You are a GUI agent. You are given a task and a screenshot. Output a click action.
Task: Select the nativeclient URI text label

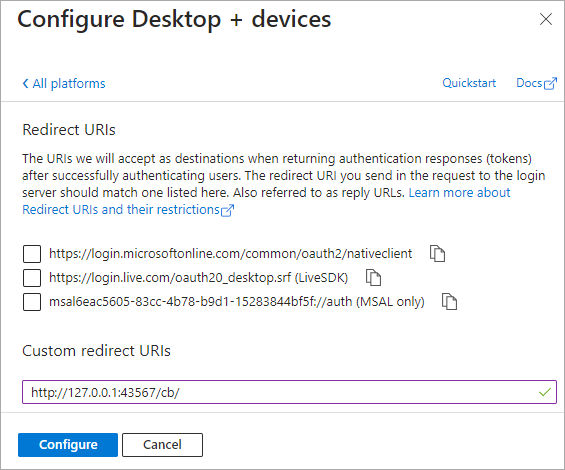(x=231, y=254)
